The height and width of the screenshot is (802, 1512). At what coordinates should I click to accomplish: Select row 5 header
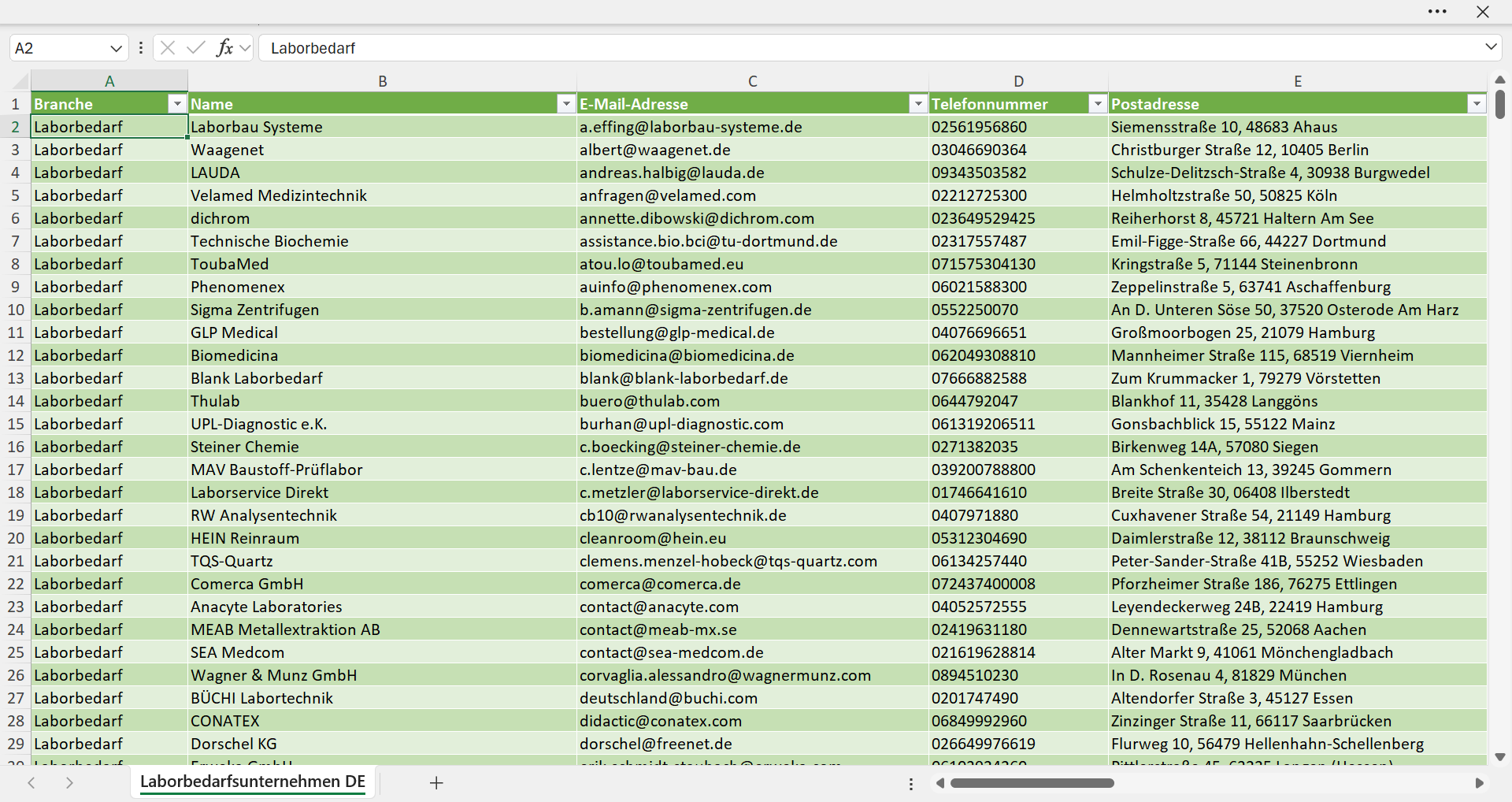(x=15, y=195)
